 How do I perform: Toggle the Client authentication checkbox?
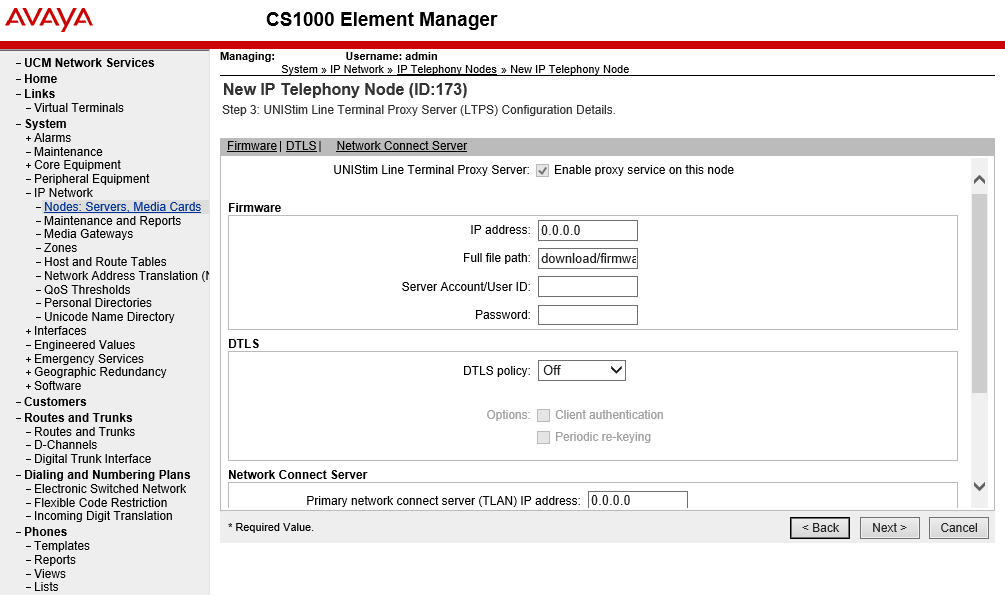tap(544, 415)
